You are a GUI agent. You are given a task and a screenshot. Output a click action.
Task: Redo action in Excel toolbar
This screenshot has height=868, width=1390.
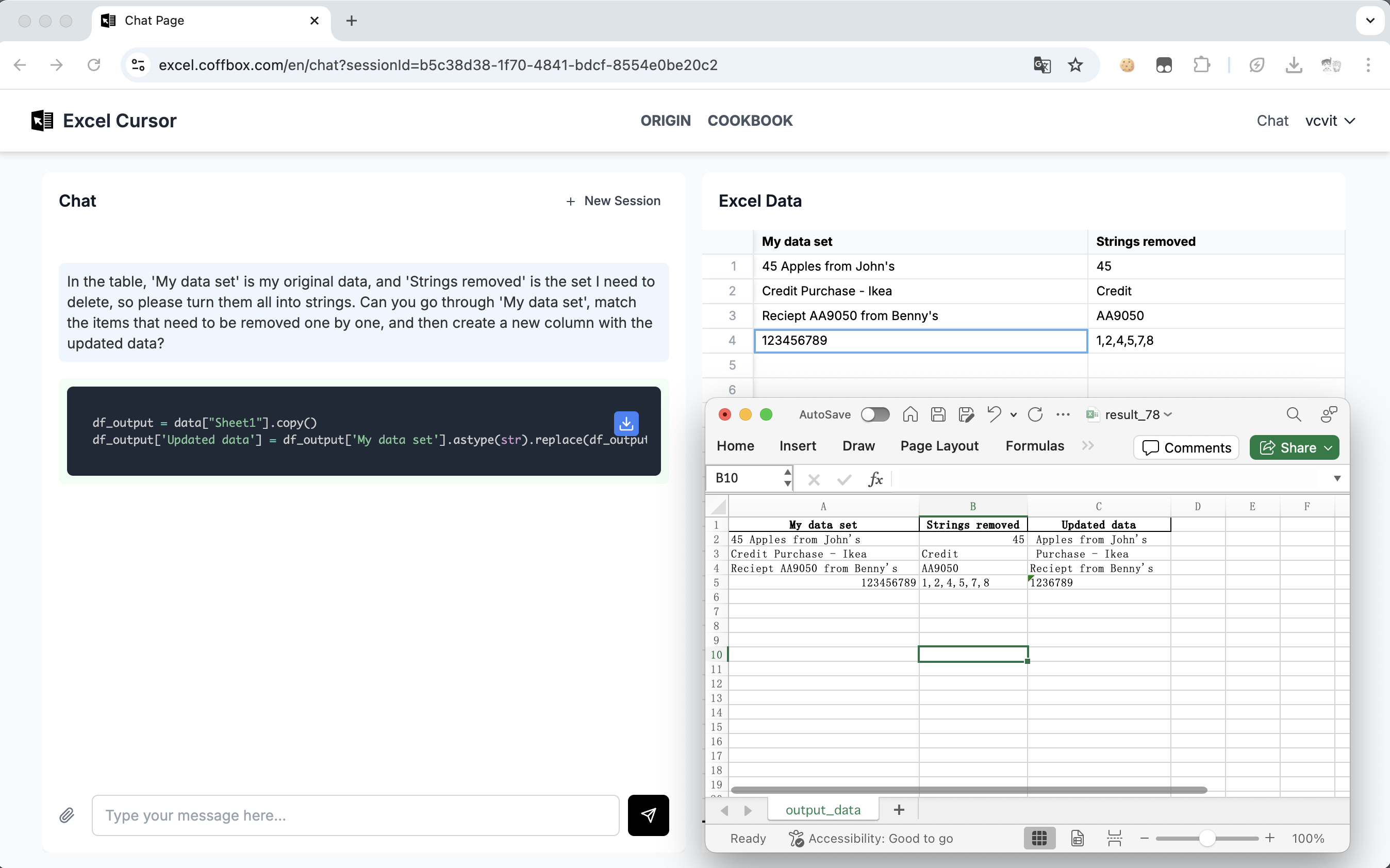tap(1035, 414)
